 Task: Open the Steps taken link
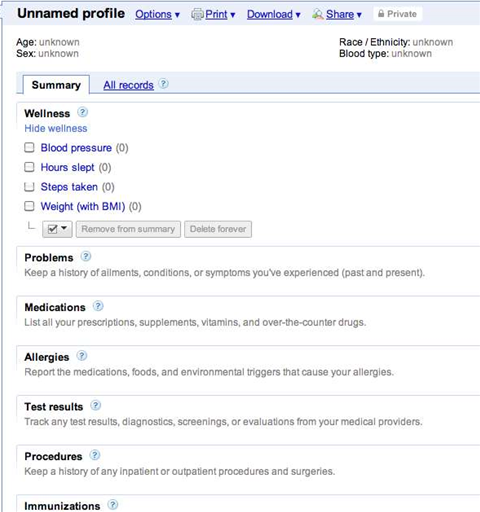click(69, 187)
